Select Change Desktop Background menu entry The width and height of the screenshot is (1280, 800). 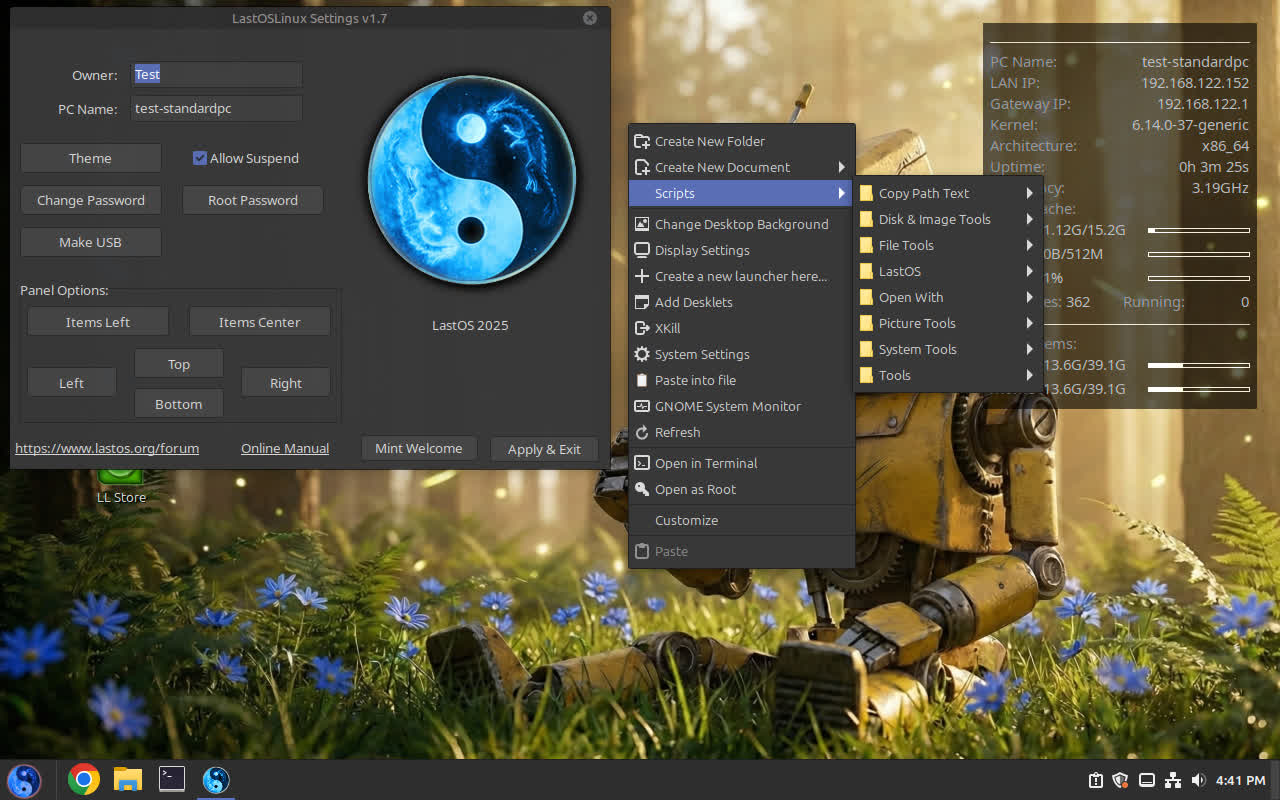coord(741,224)
